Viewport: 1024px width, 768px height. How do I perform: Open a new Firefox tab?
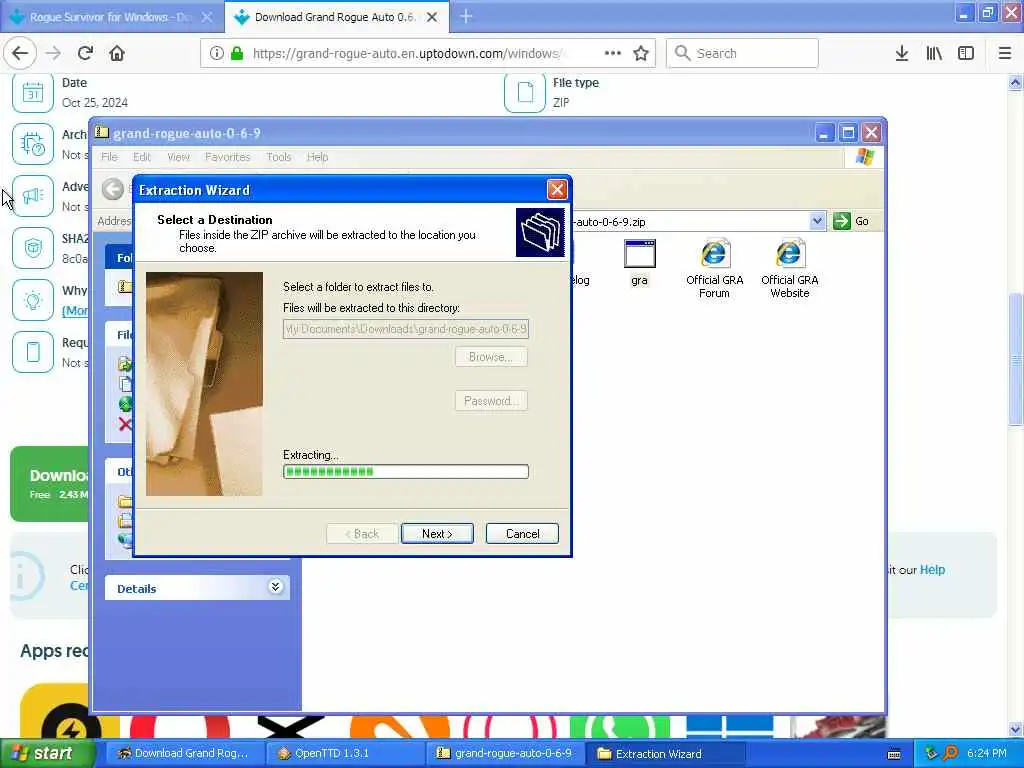point(466,16)
